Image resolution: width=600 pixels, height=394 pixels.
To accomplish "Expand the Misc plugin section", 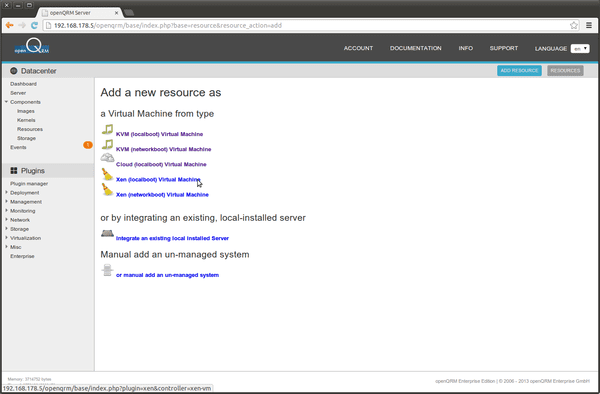I will click(x=6, y=247).
